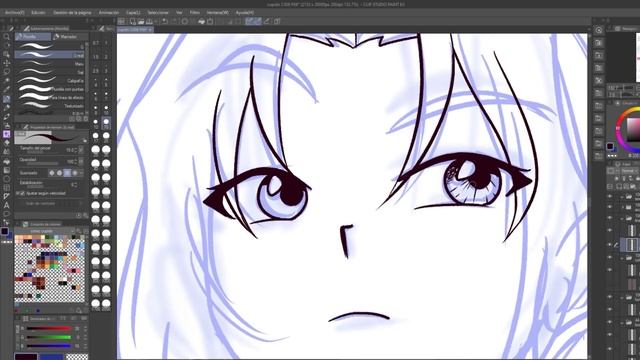
Task: Open the Animación menu
Action: 109,13
